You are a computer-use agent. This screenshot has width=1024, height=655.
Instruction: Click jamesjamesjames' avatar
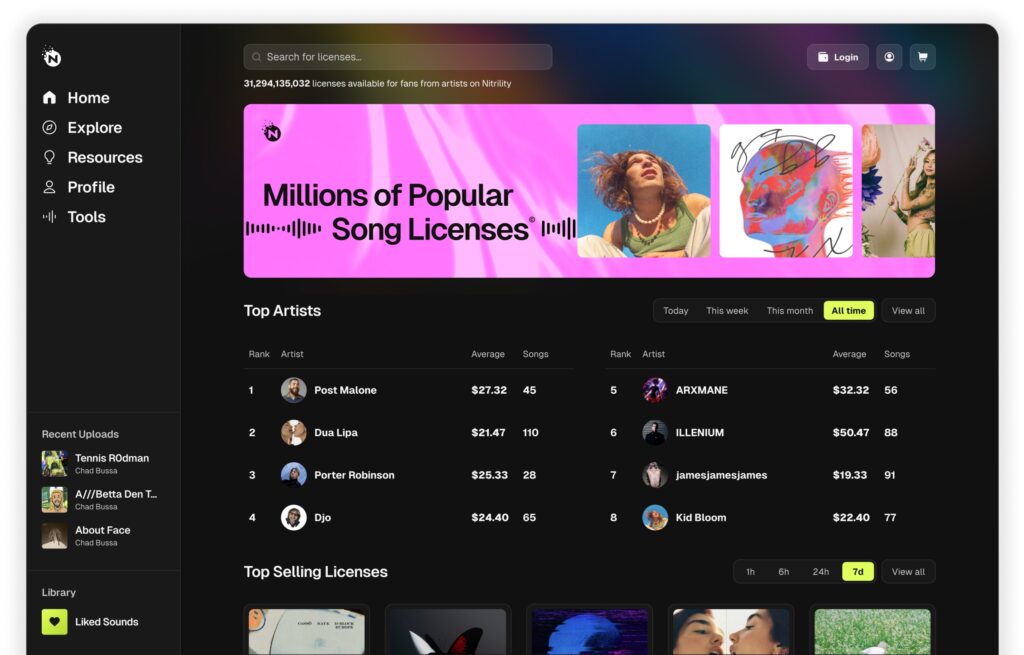tap(654, 475)
